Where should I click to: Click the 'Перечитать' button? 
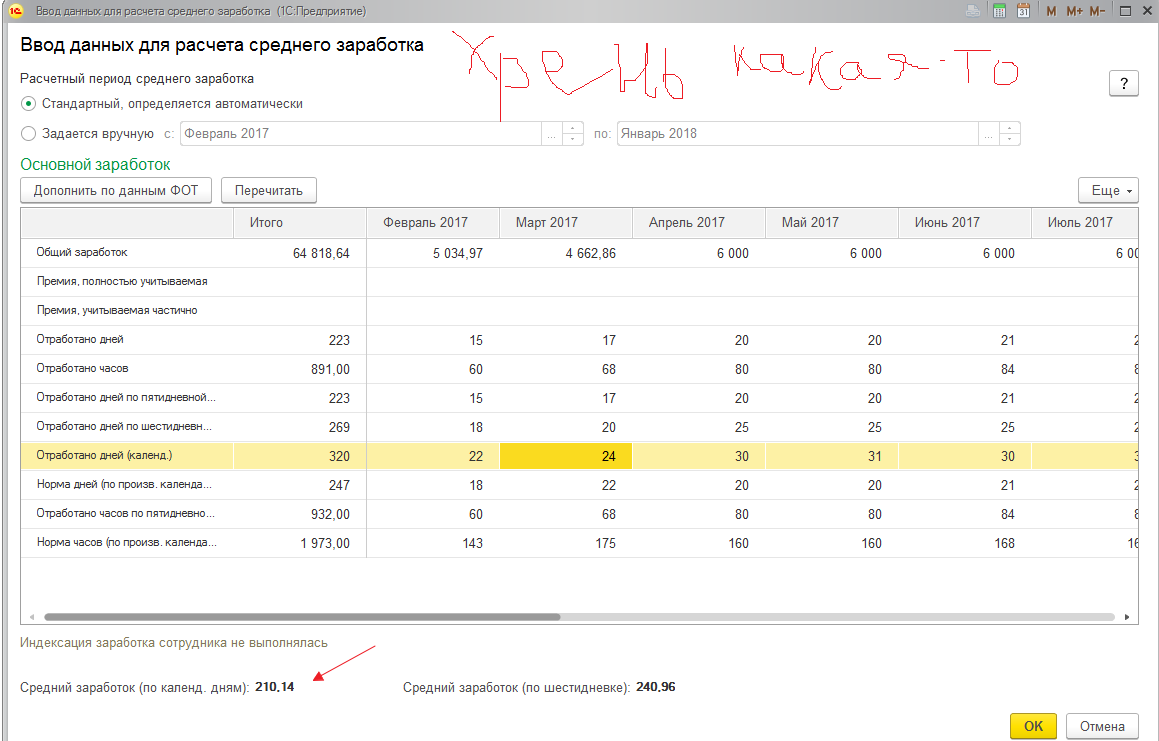point(269,190)
